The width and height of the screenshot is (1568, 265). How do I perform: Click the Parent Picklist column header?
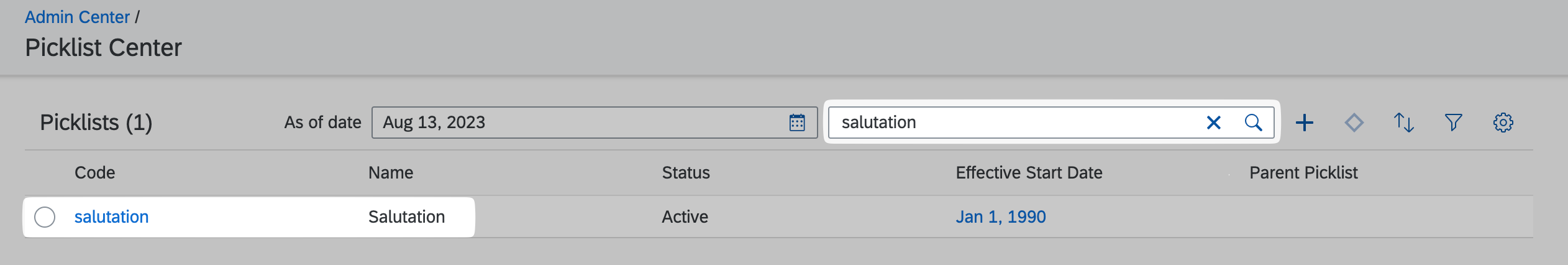(1303, 173)
